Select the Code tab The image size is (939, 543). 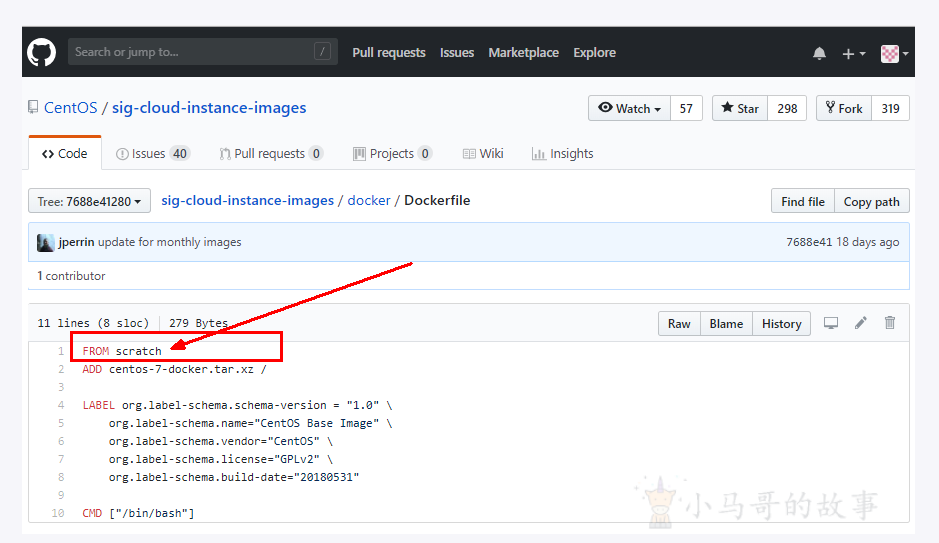65,154
